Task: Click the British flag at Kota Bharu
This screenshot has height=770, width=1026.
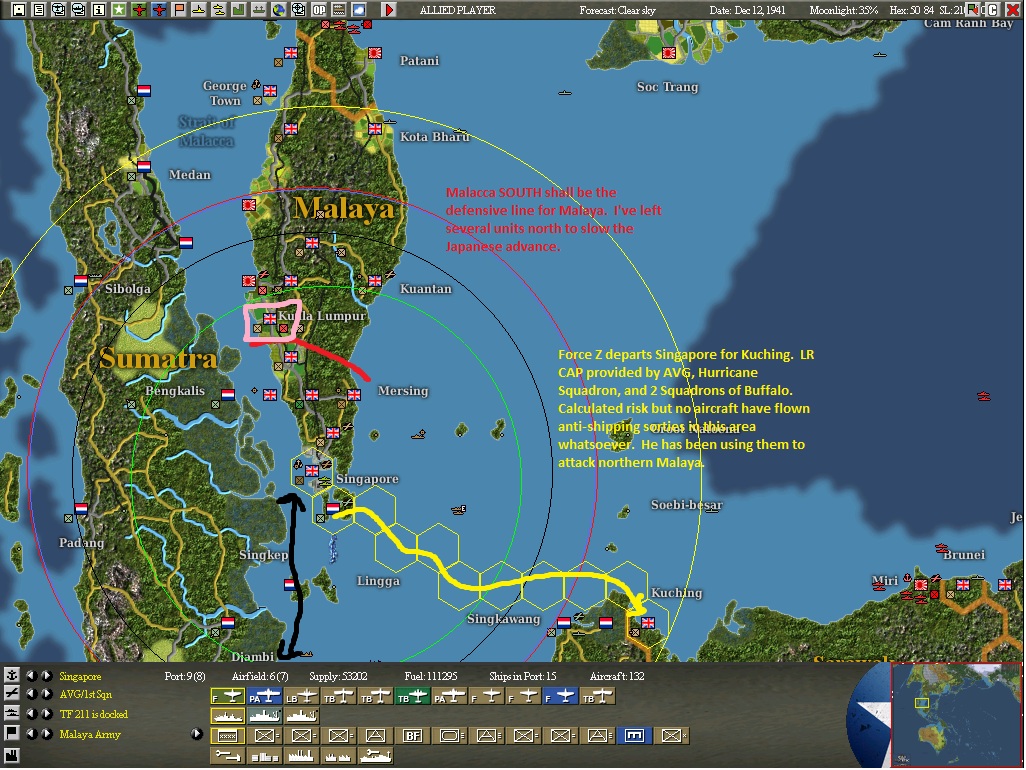Action: 375,129
